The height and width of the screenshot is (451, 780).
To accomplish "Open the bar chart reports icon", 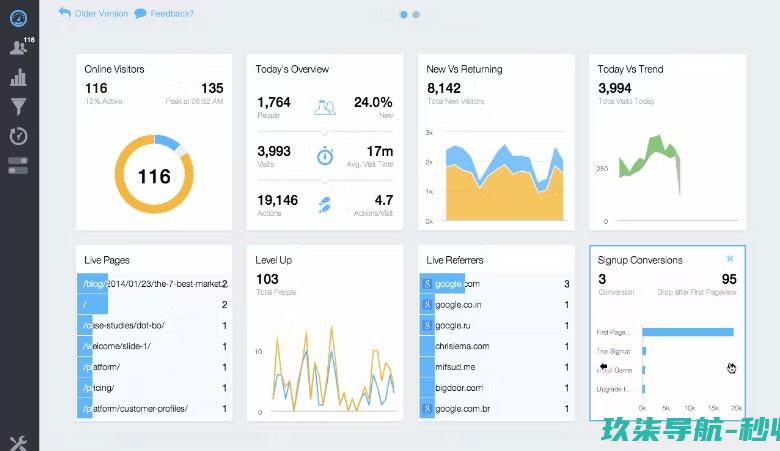I will tap(18, 77).
